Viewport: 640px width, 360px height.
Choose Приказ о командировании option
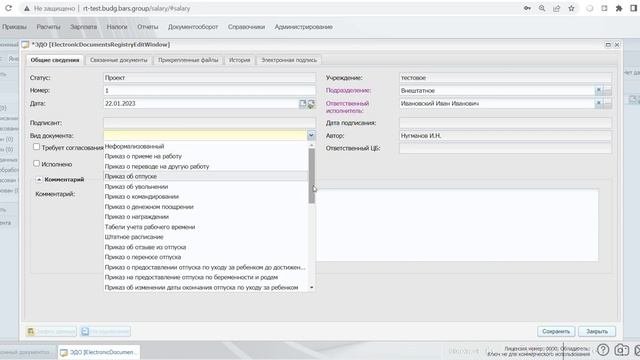click(x=206, y=197)
